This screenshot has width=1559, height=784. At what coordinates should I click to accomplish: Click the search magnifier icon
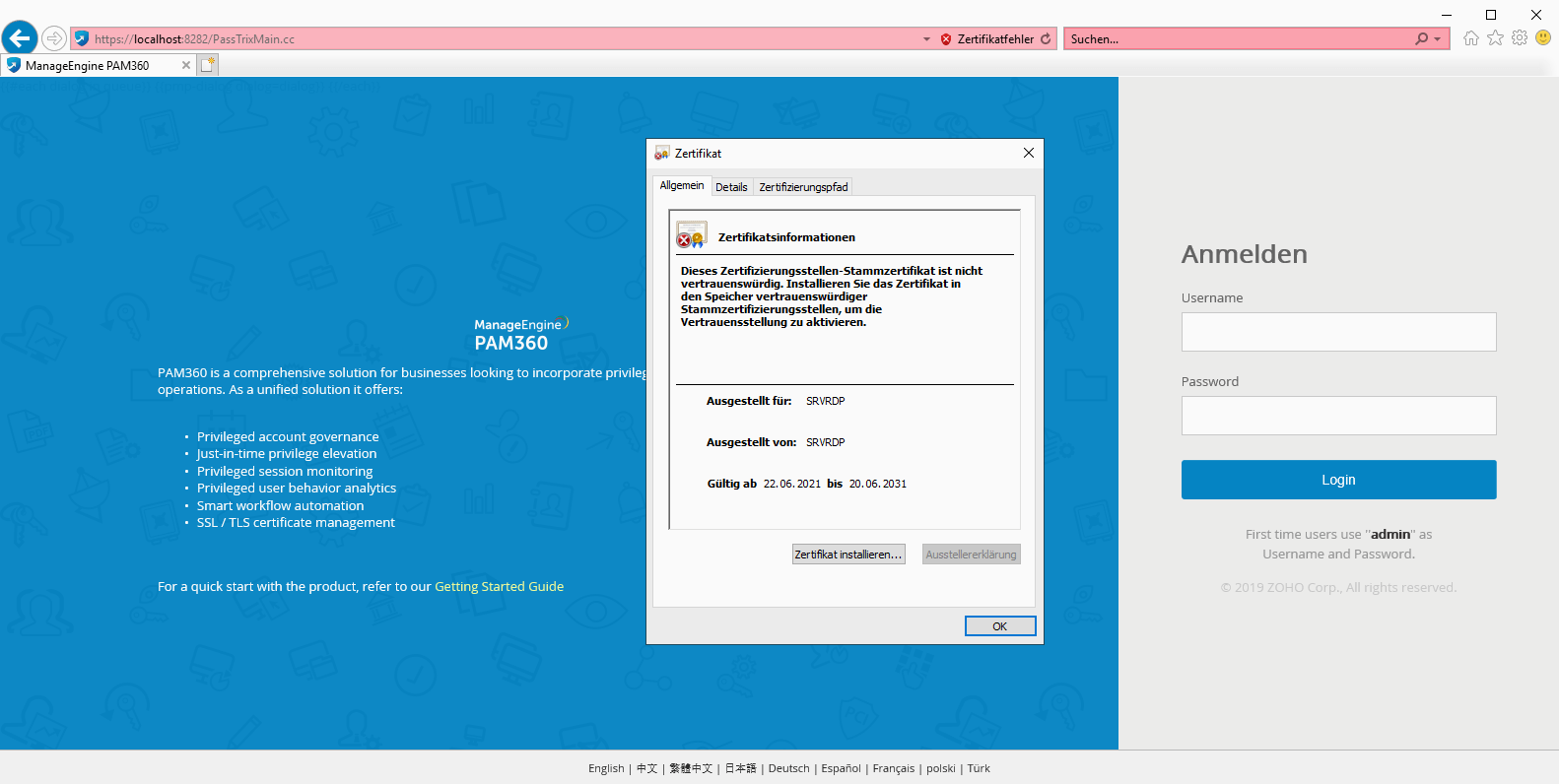pyautogui.click(x=1421, y=39)
